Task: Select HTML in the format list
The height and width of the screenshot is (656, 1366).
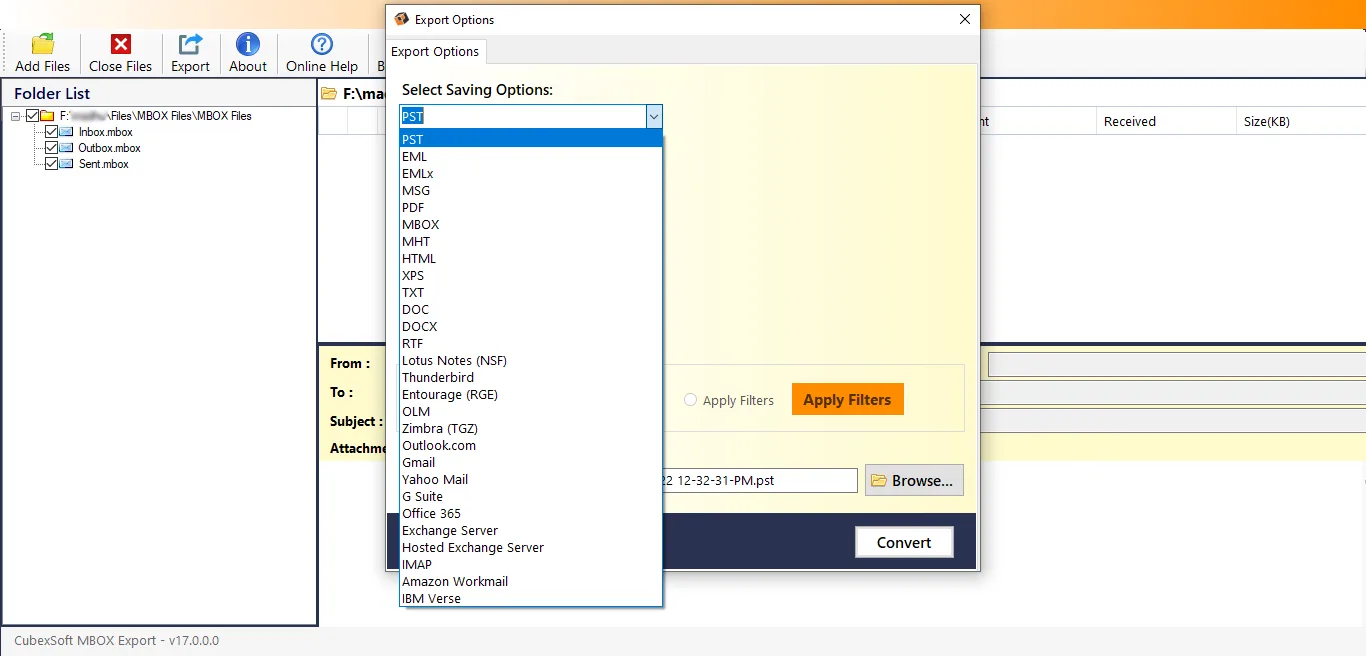Action: (x=531, y=258)
